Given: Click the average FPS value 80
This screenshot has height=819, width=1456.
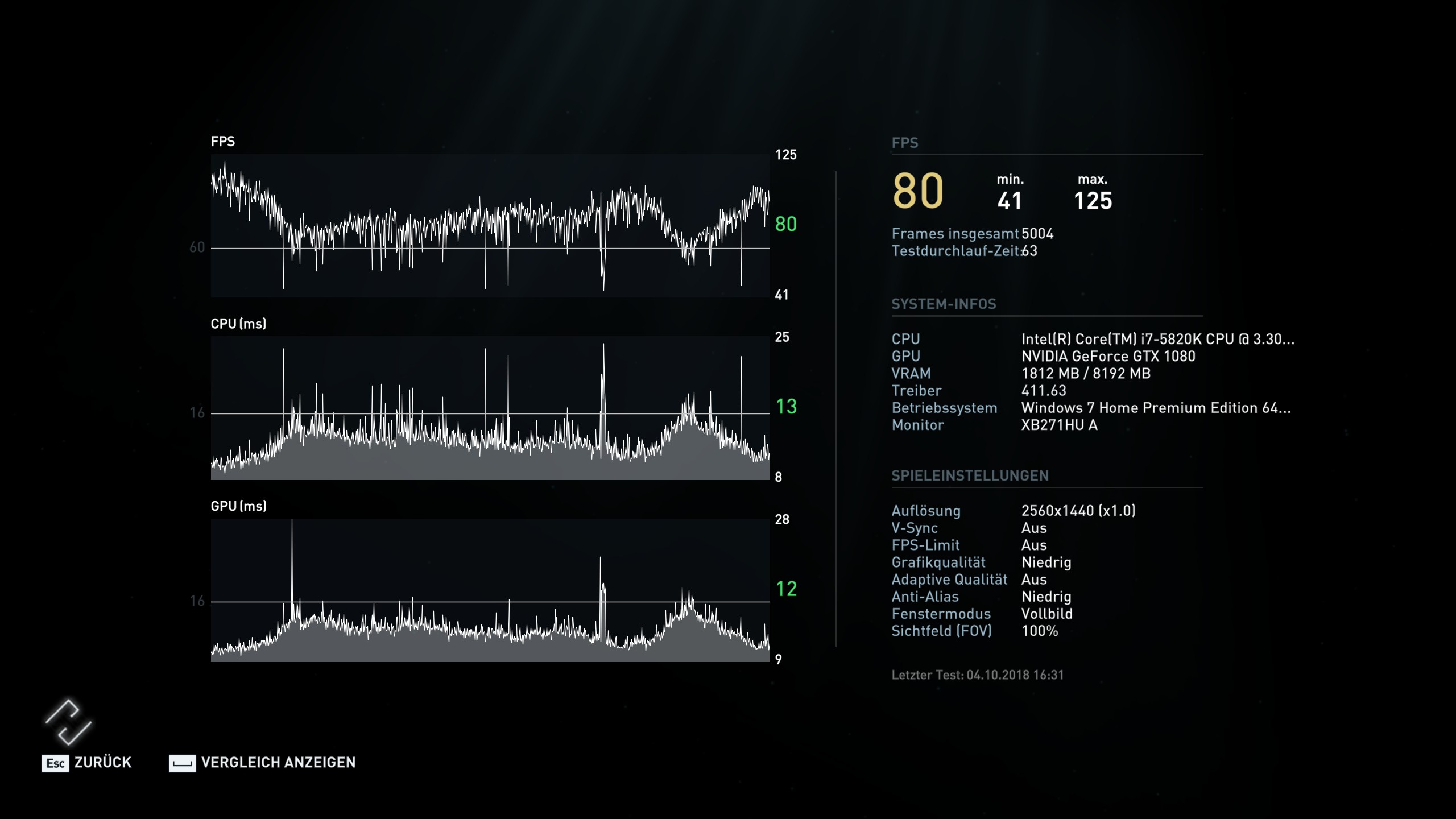Looking at the screenshot, I should coord(918,191).
